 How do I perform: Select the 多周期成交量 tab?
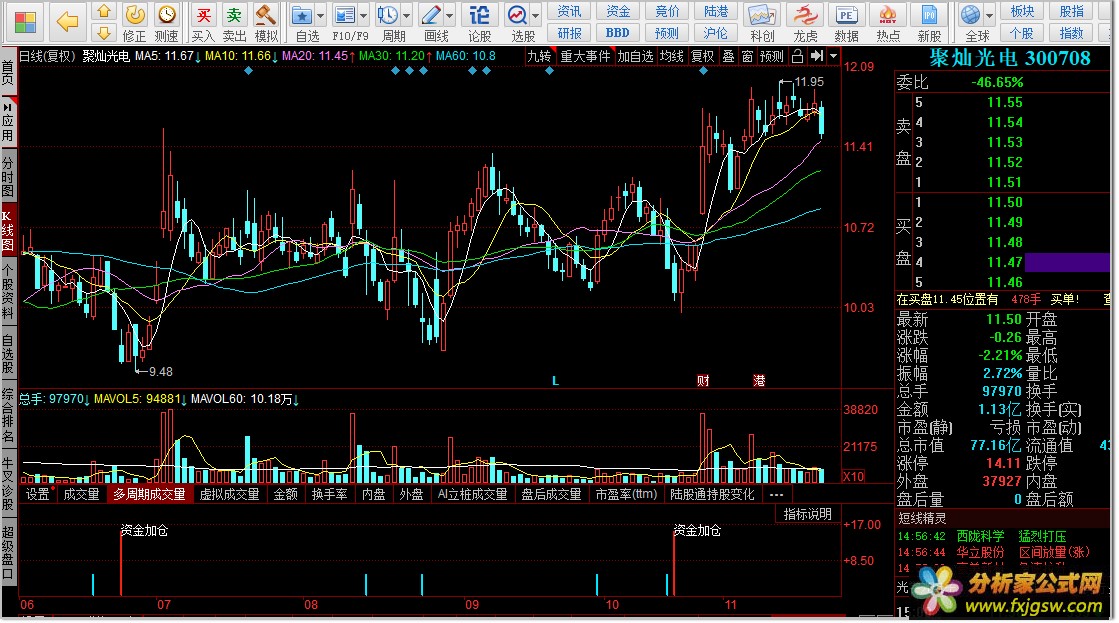pos(149,494)
